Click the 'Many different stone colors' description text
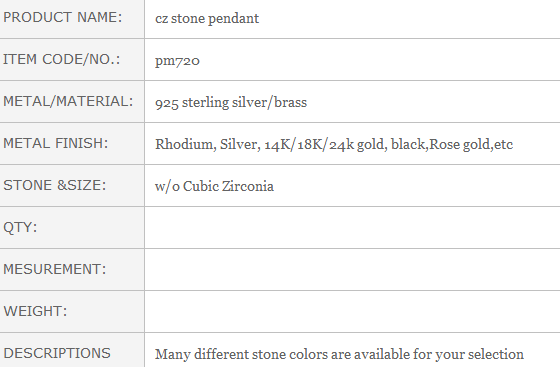 coord(339,354)
